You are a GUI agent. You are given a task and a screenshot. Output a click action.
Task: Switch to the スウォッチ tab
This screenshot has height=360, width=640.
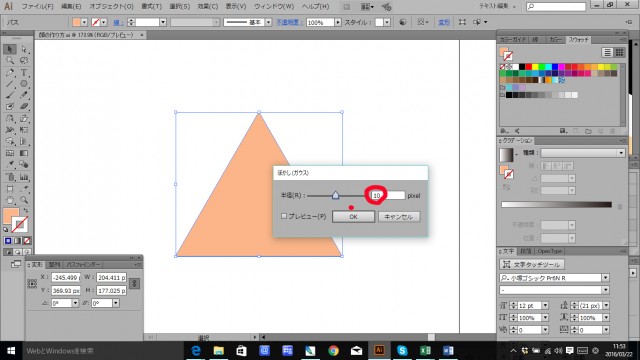pos(578,40)
